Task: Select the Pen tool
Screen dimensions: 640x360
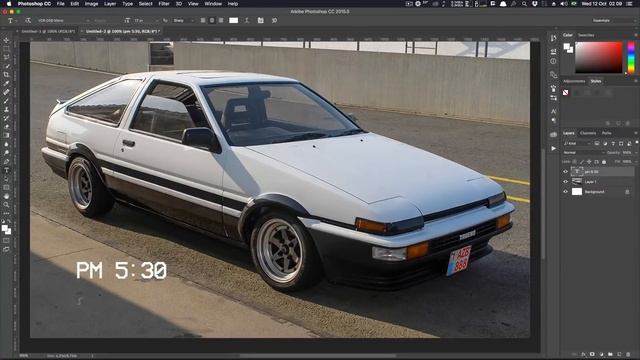Action: point(6,162)
